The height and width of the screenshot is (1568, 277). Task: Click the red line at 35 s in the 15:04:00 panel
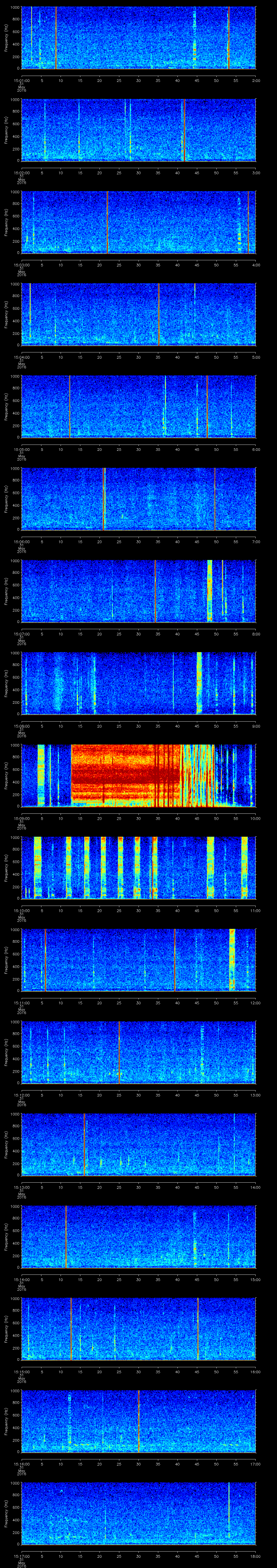pyautogui.click(x=158, y=314)
